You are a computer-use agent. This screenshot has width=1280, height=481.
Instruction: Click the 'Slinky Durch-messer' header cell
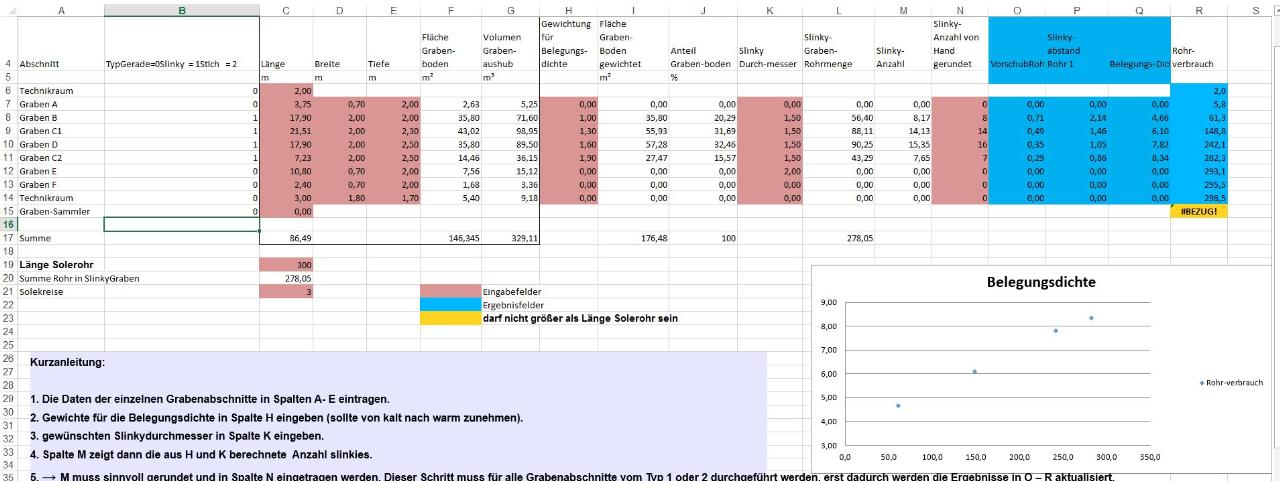(769, 57)
